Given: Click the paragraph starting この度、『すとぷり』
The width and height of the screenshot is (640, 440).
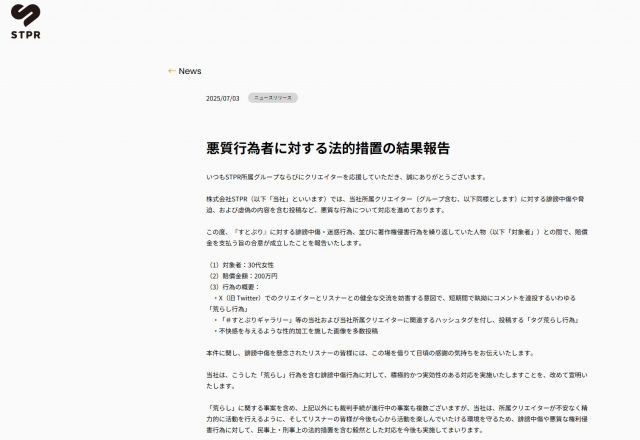Looking at the screenshot, I should [397, 238].
